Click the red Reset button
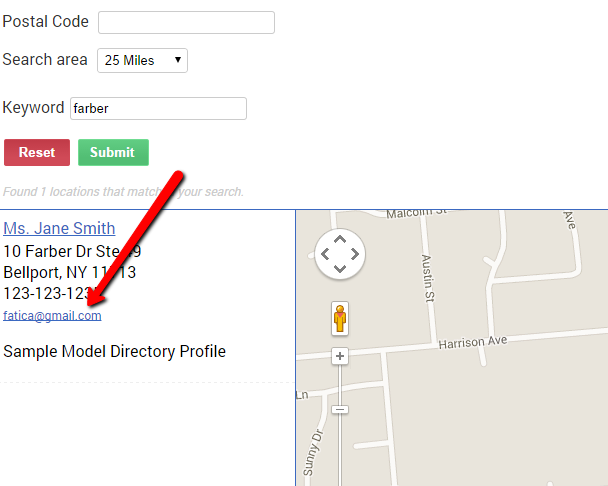Image resolution: width=608 pixels, height=486 pixels. coord(37,152)
